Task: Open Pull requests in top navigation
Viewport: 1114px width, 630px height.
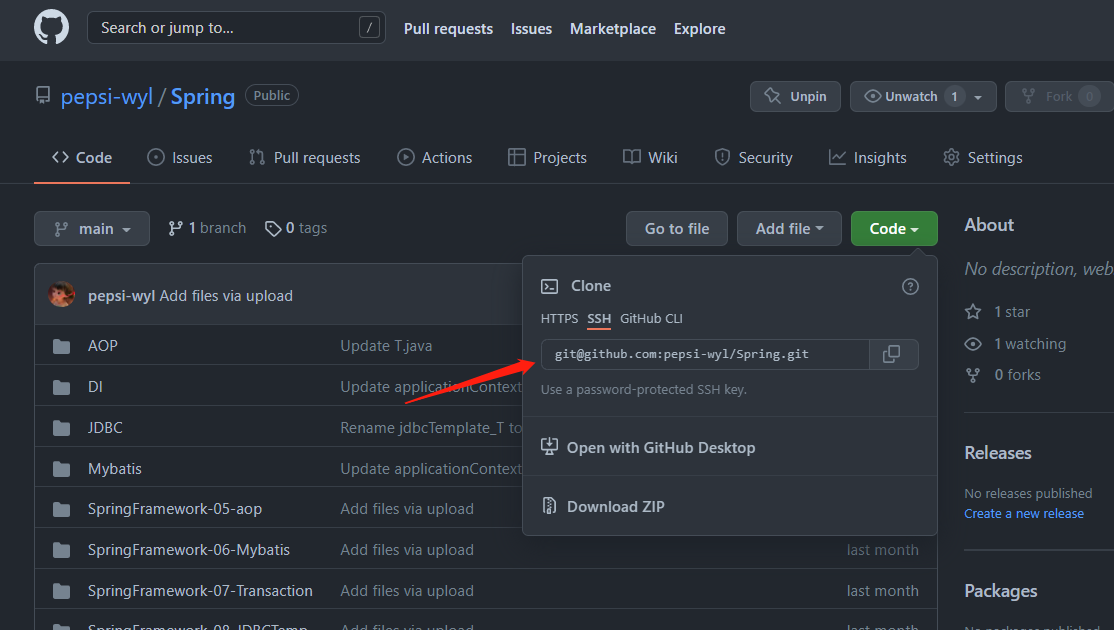Action: (448, 29)
